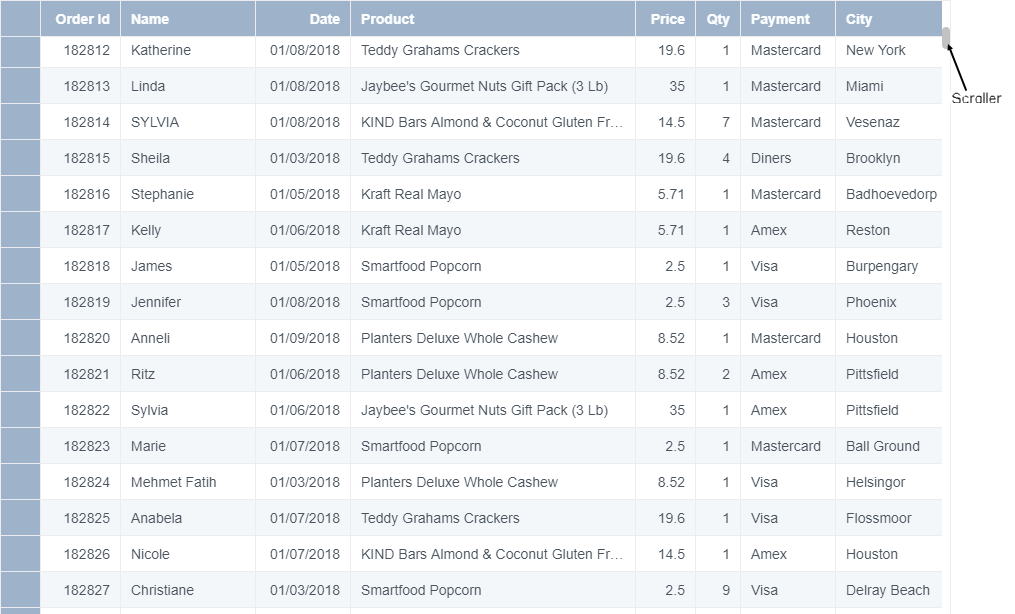
Task: Click the name cell Katherine
Action: 188,50
